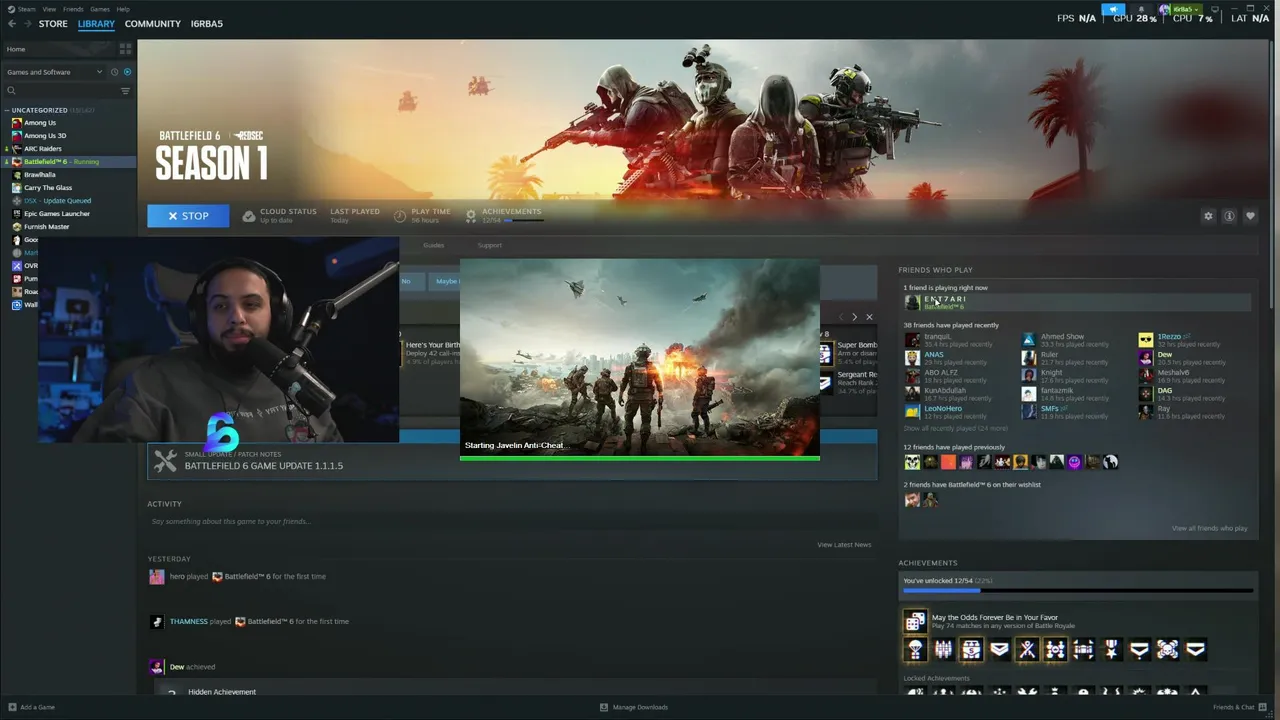This screenshot has height=720, width=1280.
Task: Click the achievements progress bar
Action: 1078,591
